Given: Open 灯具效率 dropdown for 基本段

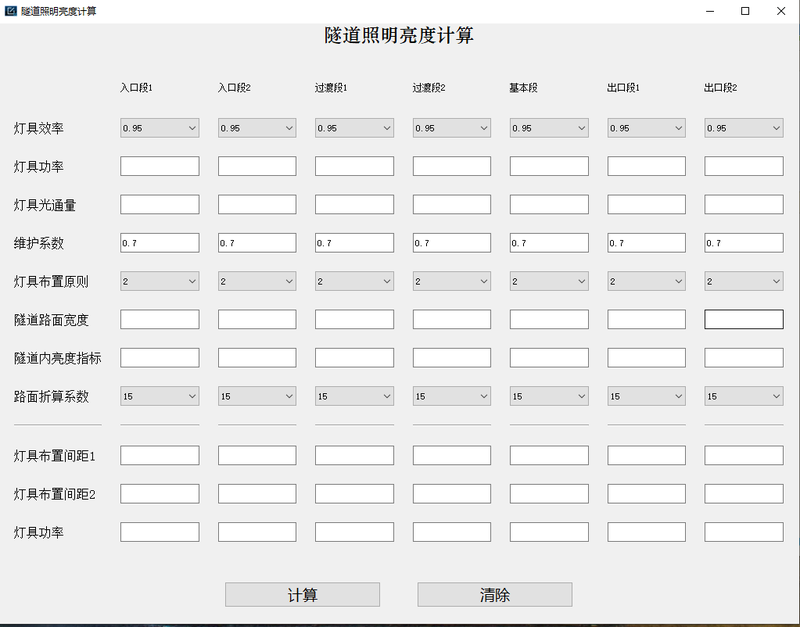Looking at the screenshot, I should pos(549,128).
